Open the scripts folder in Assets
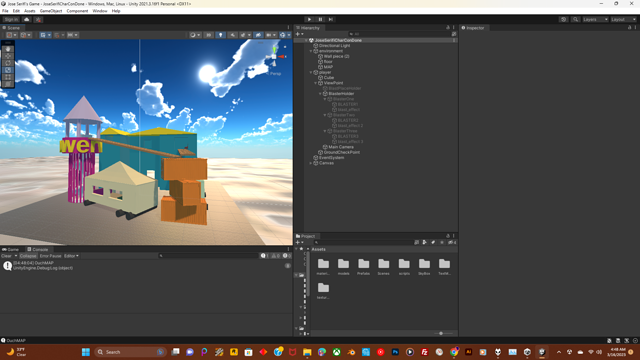The image size is (640, 360). click(404, 266)
